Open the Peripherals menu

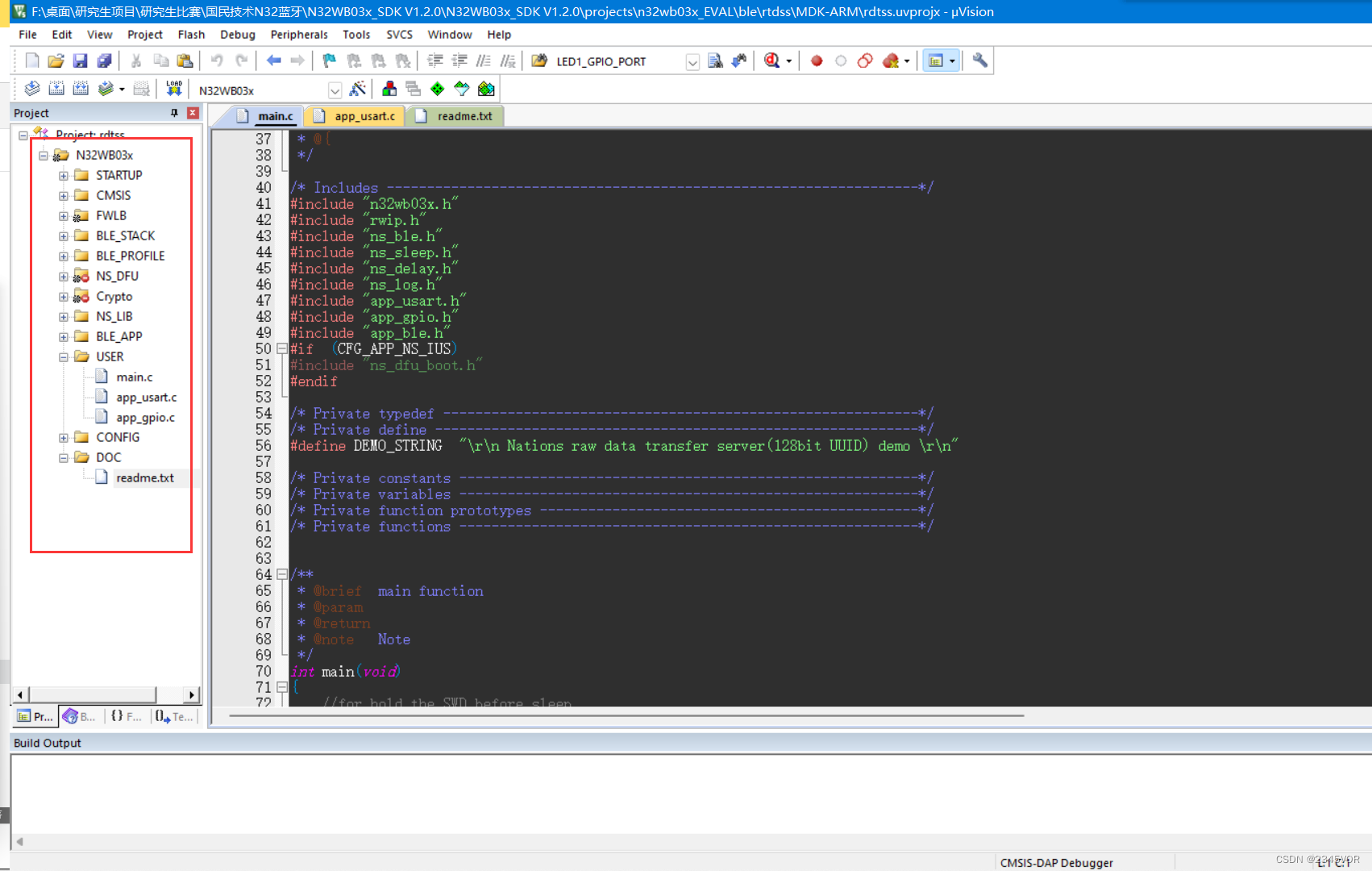(x=298, y=35)
